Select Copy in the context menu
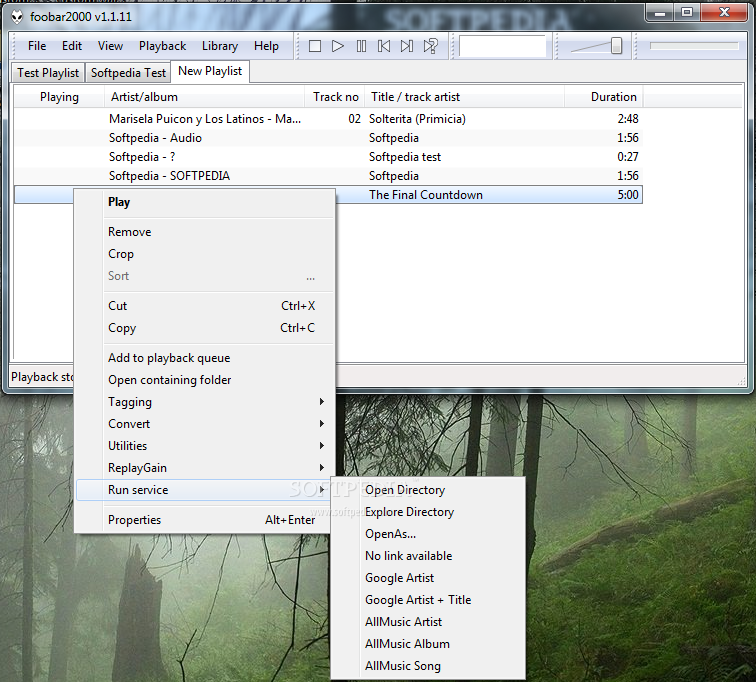Image resolution: width=756 pixels, height=682 pixels. point(205,328)
